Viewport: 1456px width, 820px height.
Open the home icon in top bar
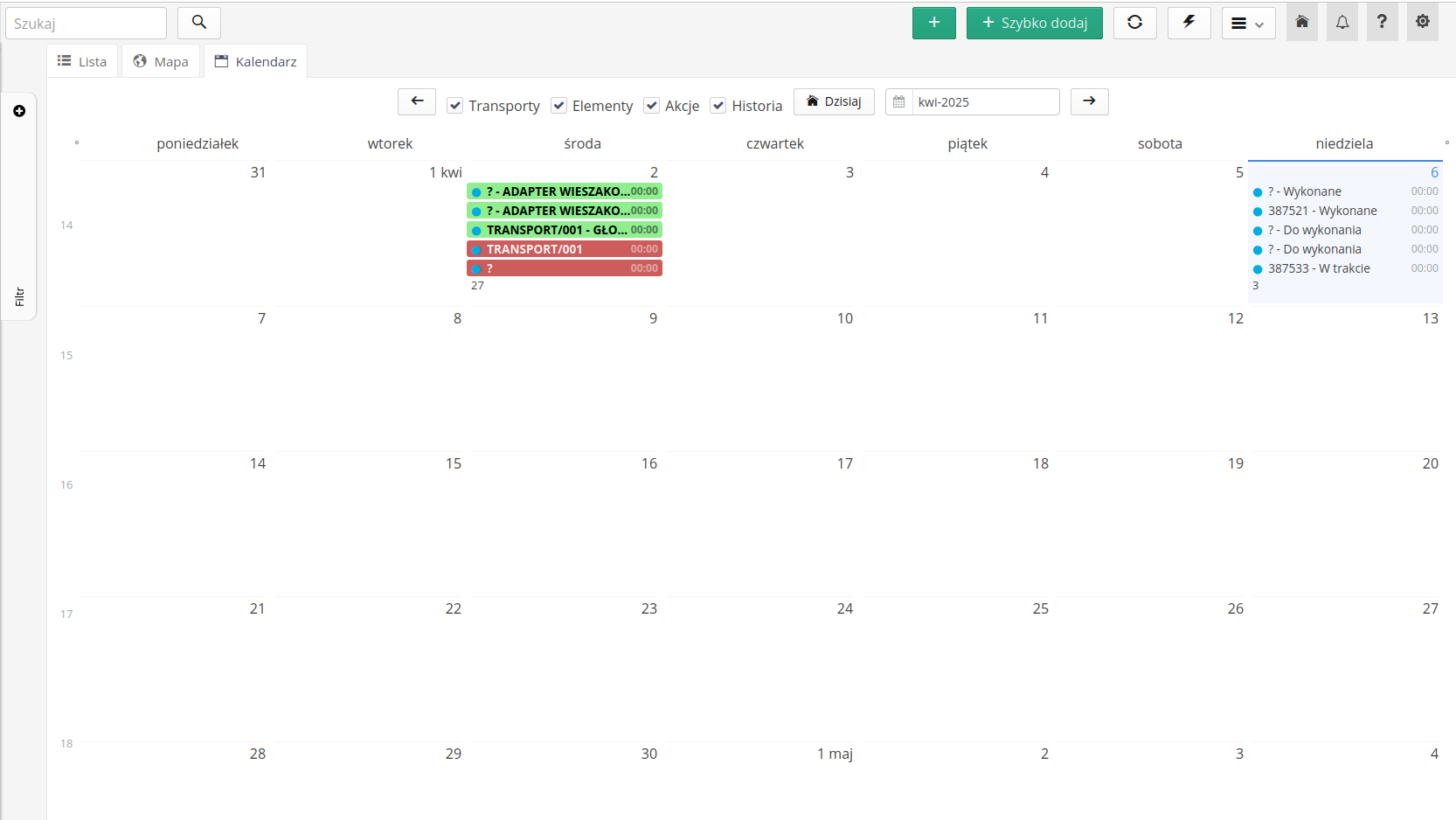point(1301,23)
